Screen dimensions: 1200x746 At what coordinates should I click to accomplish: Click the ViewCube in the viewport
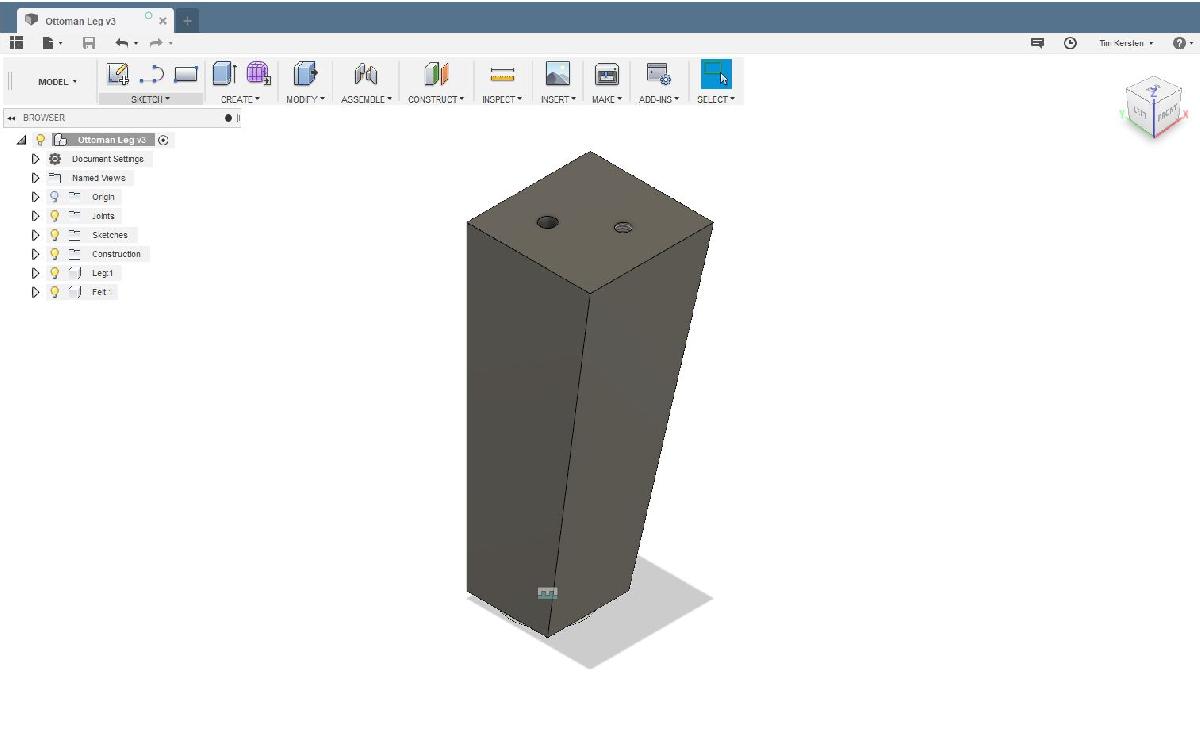[1153, 109]
